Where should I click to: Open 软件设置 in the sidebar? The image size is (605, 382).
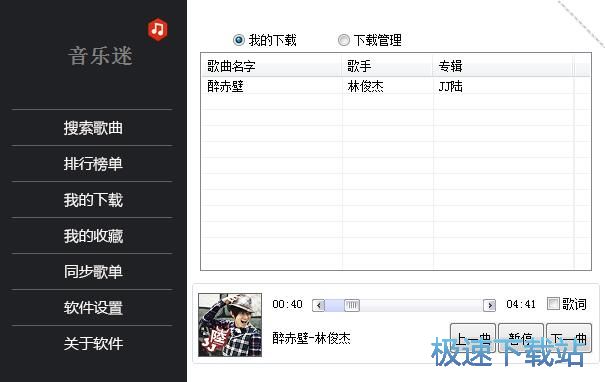click(93, 308)
